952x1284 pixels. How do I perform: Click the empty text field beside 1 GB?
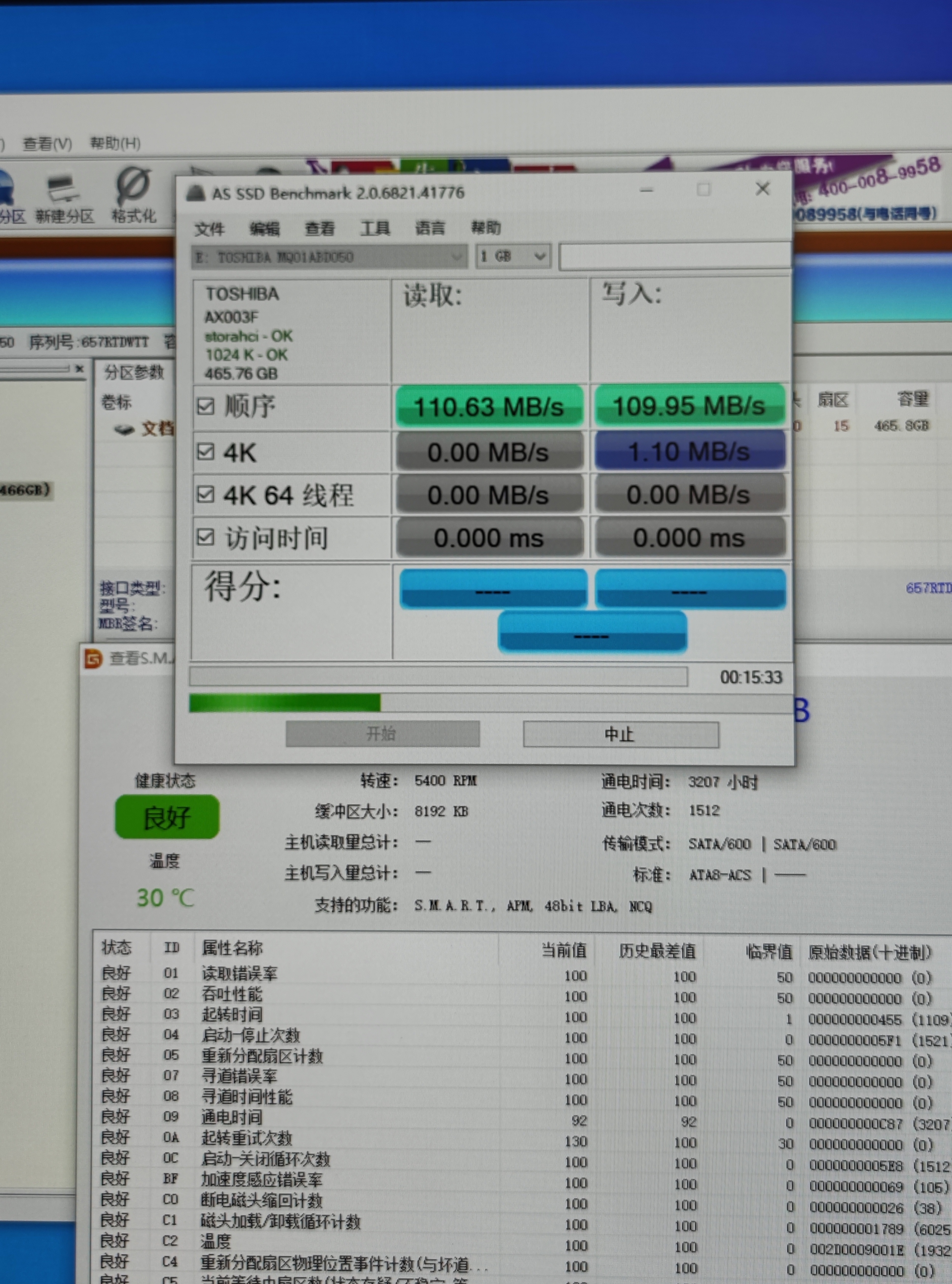pyautogui.click(x=675, y=256)
